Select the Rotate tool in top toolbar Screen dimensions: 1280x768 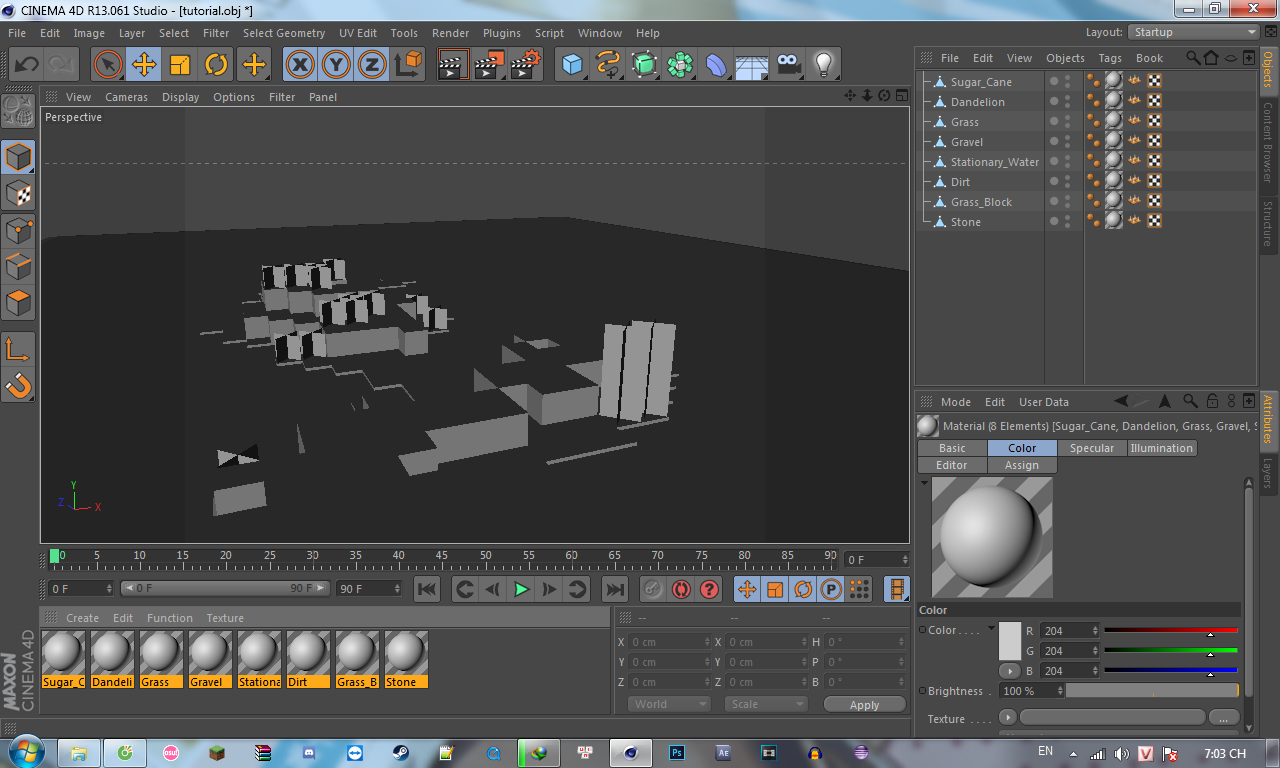216,65
